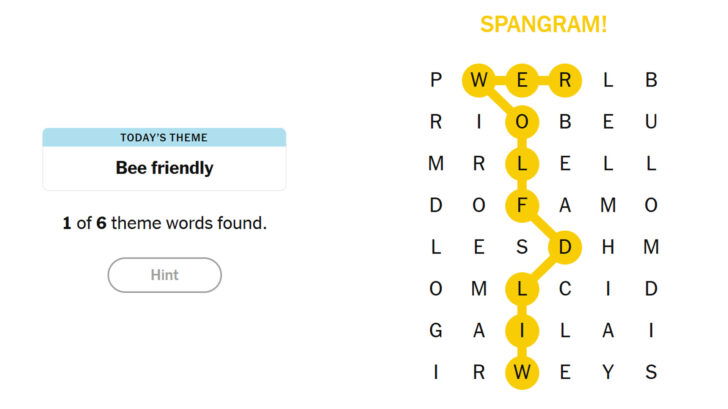Click the highlighted D in the spangram
The width and height of the screenshot is (728, 409).
click(x=565, y=247)
